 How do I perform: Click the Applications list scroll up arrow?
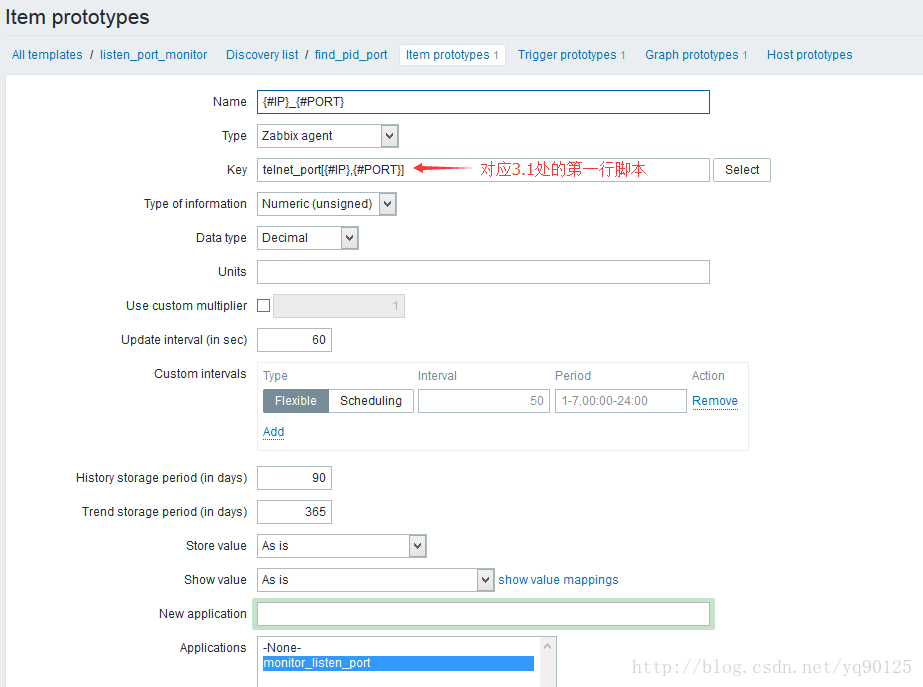click(547, 646)
